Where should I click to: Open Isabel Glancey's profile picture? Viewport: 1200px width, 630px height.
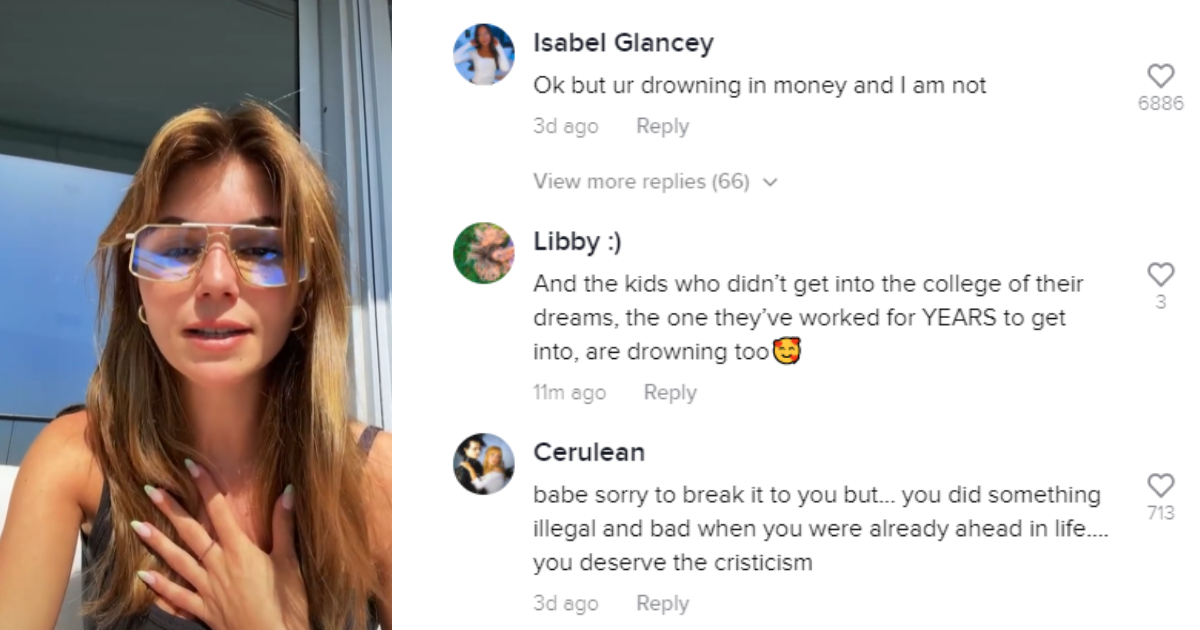(484, 54)
